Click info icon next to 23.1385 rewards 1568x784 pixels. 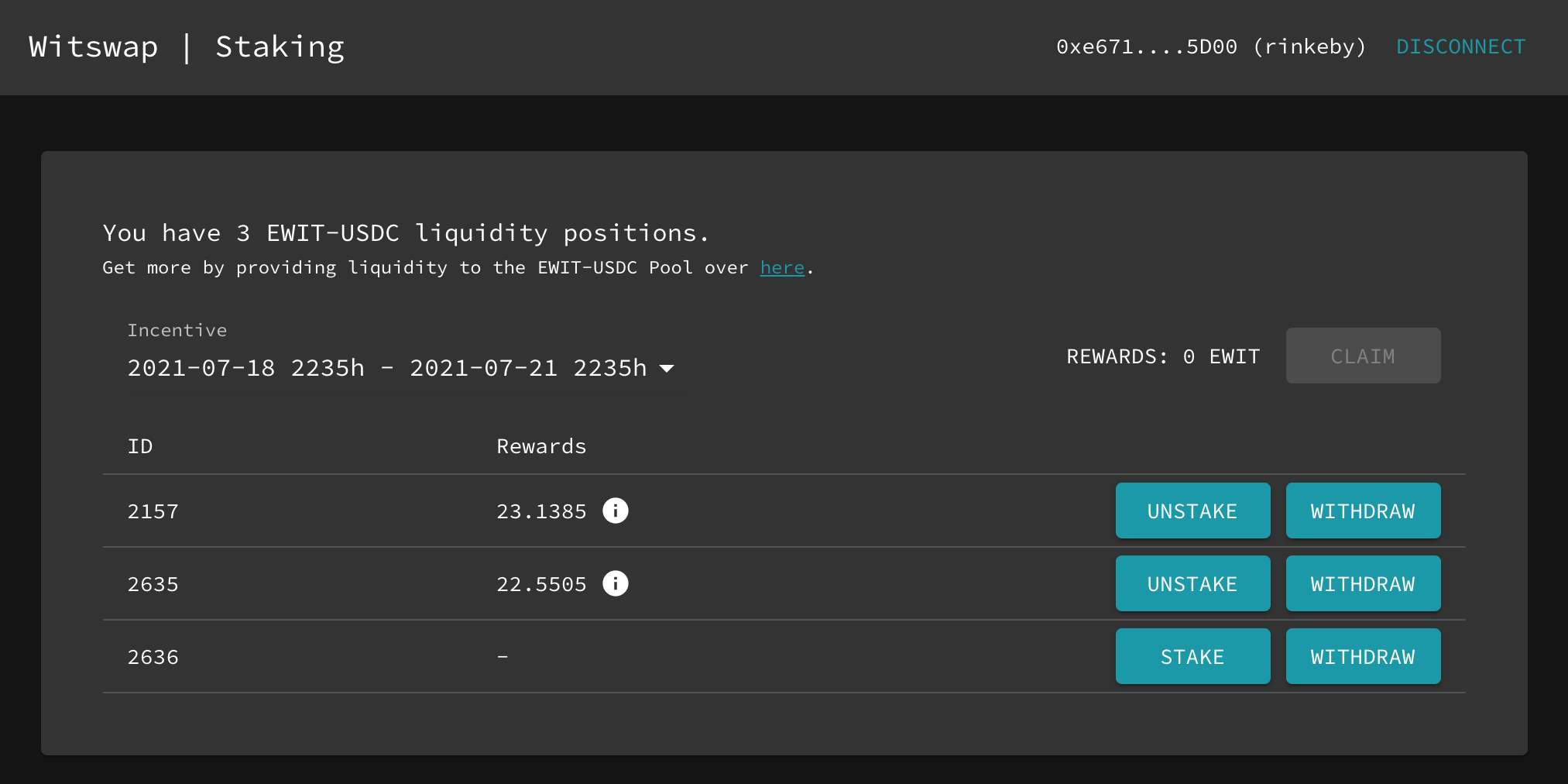616,511
